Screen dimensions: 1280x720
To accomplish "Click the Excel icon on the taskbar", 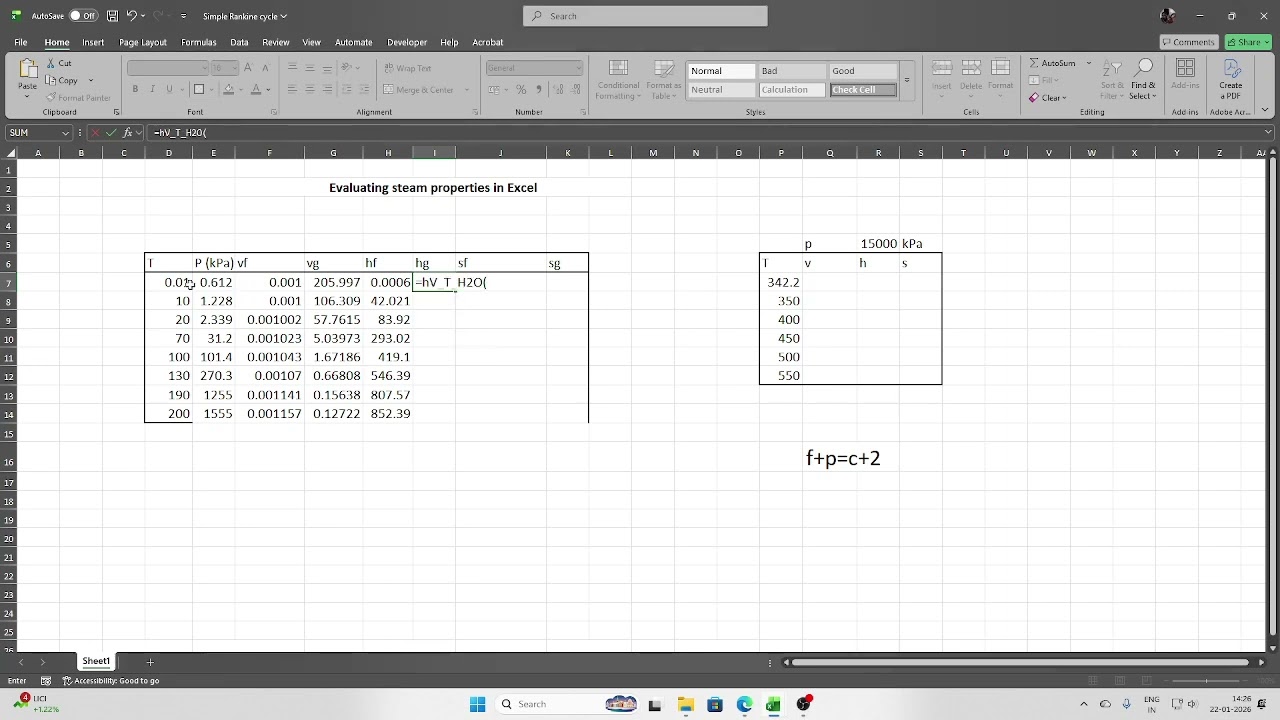I will (x=773, y=704).
